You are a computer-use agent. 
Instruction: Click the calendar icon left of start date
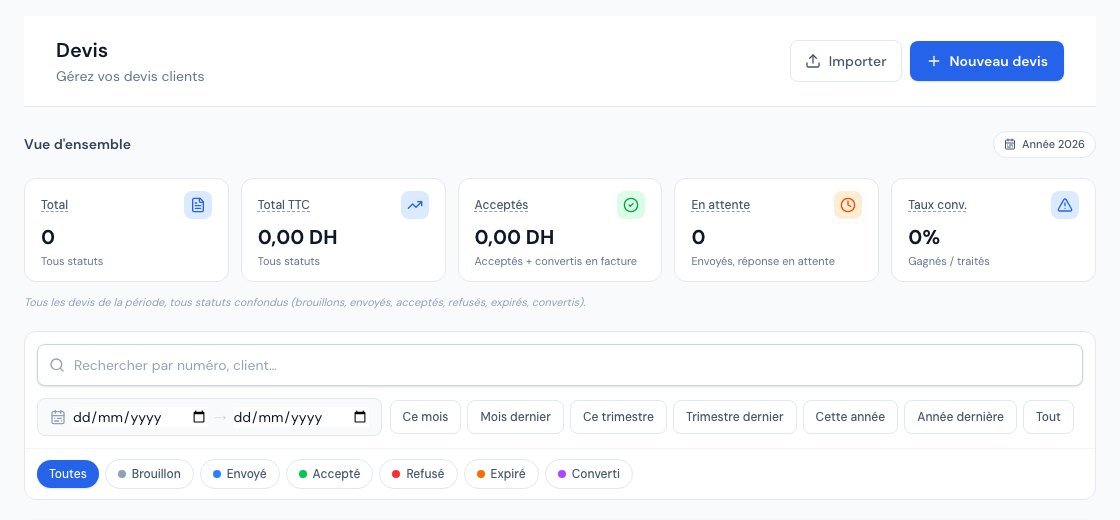pos(58,417)
